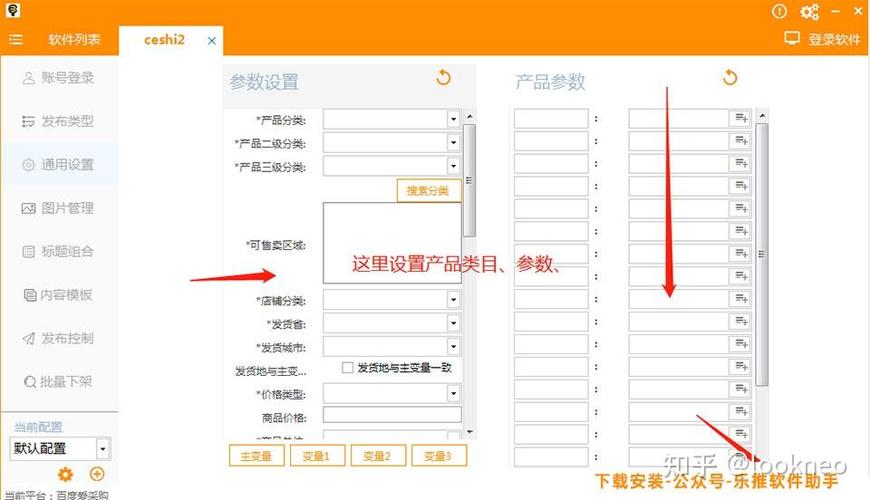Click add-list icon in sixth 产品参数 row
The height and width of the screenshot is (500, 870).
741,231
